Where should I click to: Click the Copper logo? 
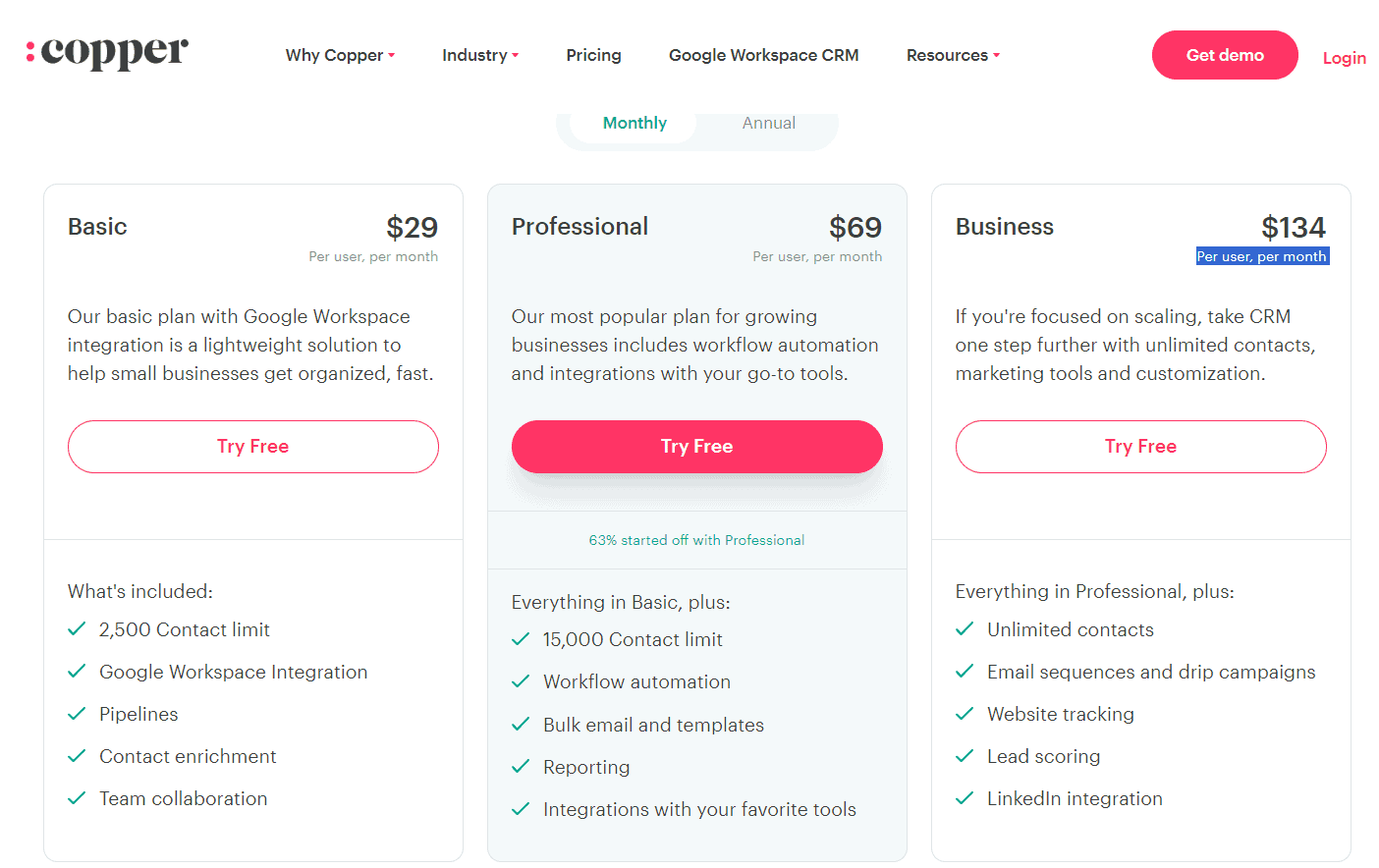106,52
